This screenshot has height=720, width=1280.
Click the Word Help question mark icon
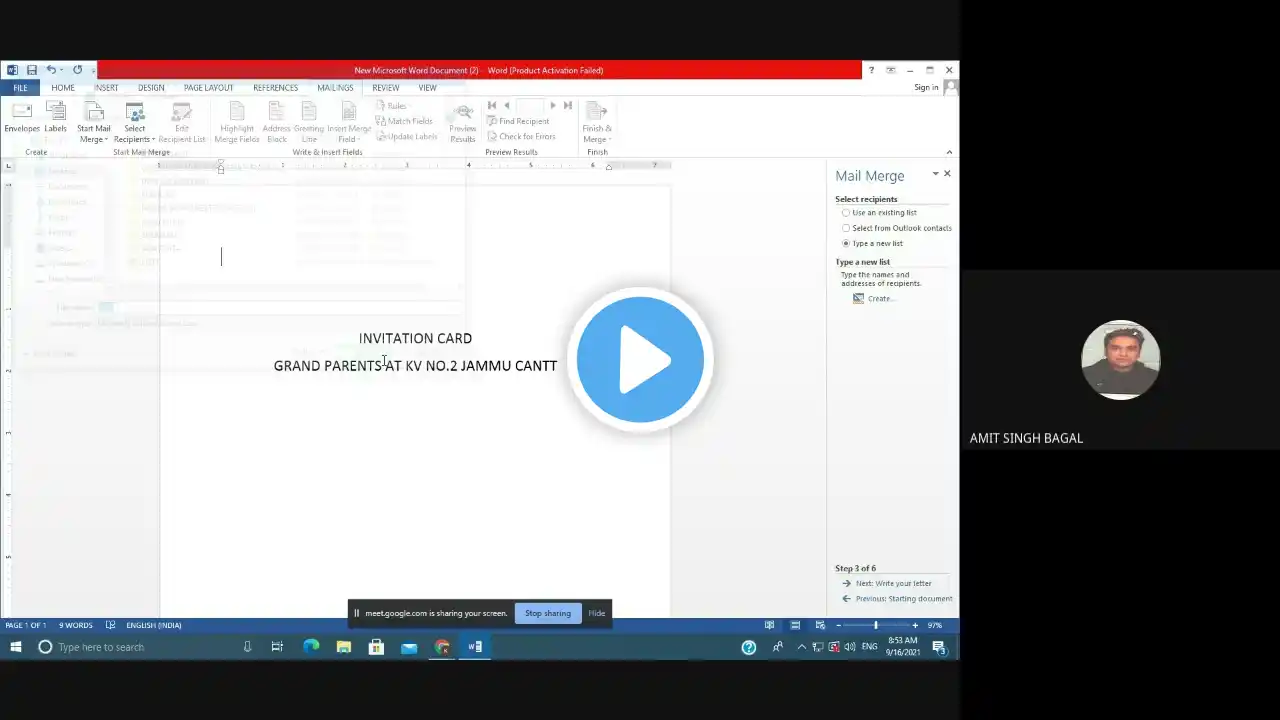click(871, 70)
